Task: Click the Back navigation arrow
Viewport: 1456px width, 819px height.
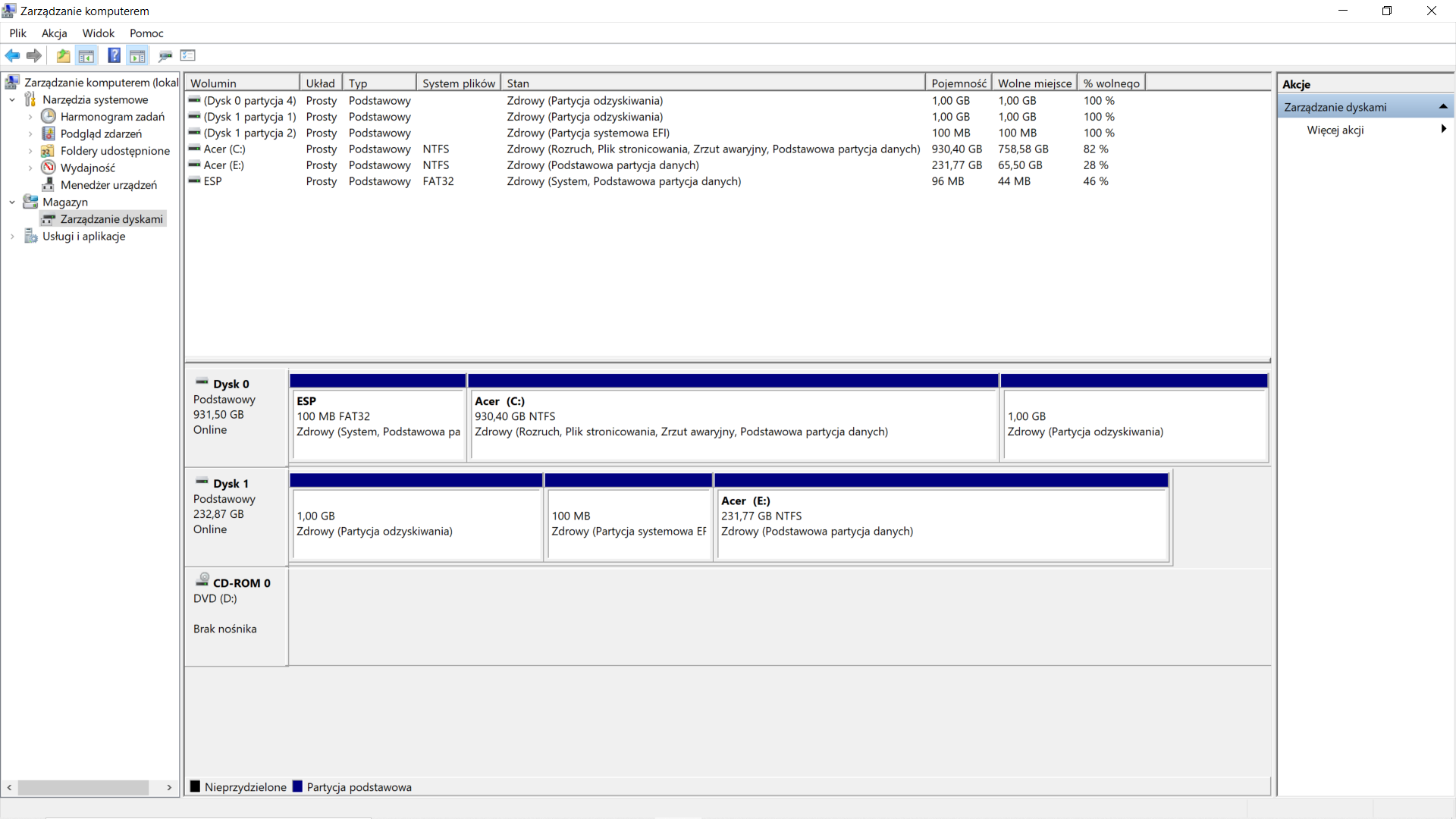Action: click(12, 55)
